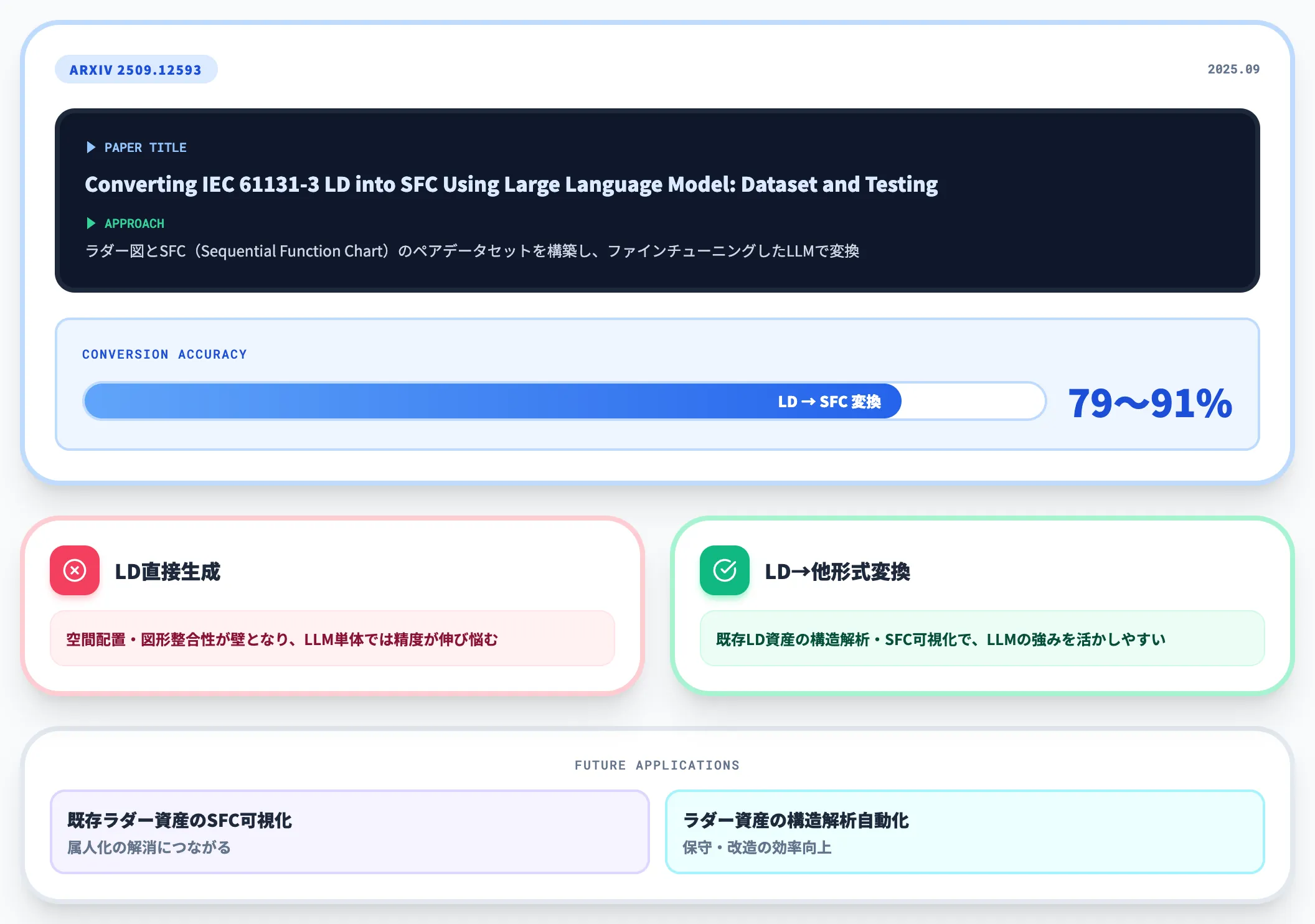The image size is (1315, 924).
Task: Click the green checkmark circle icon
Action: (x=725, y=570)
